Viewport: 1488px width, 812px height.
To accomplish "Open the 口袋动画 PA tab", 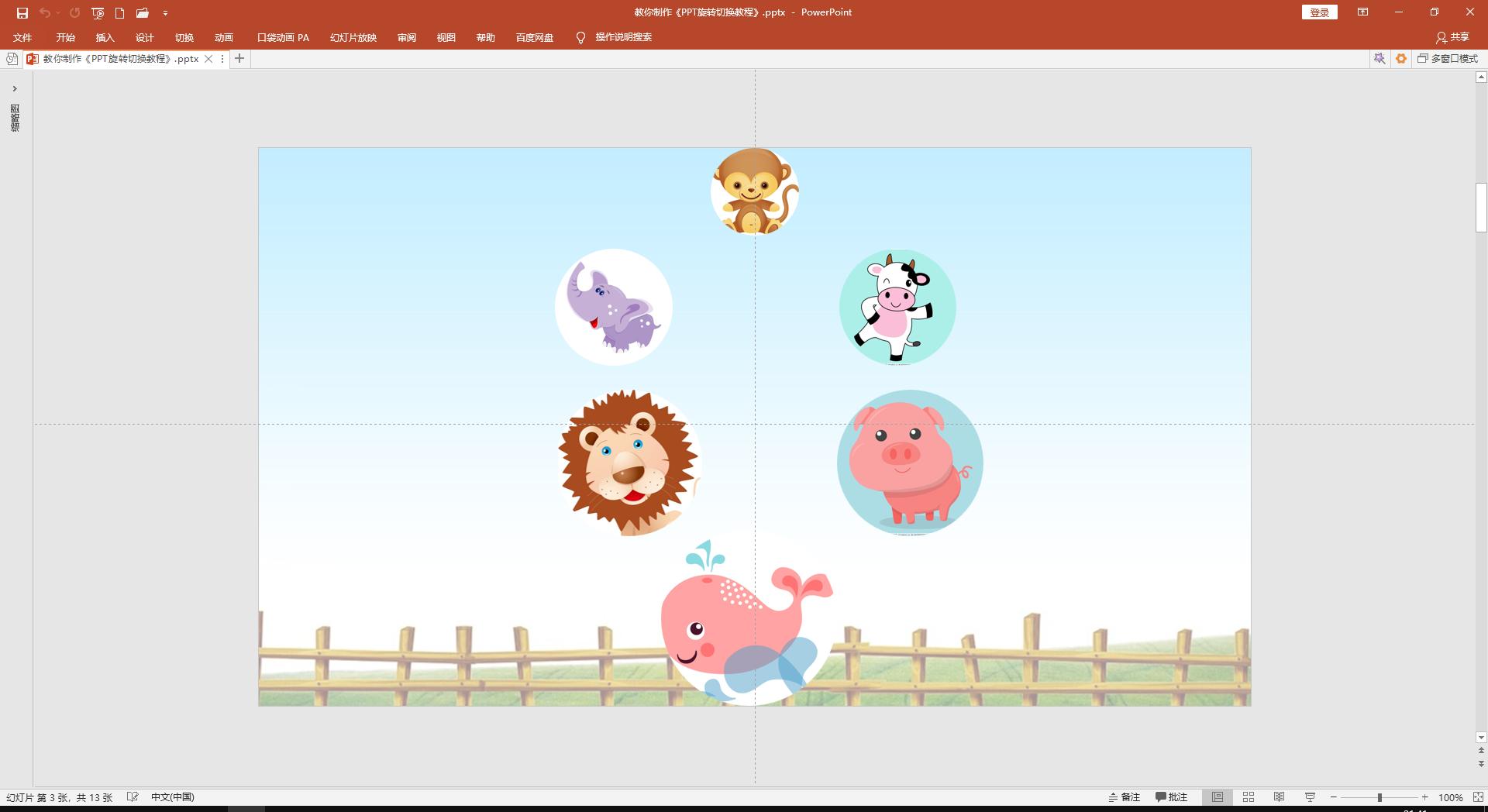I will (x=283, y=37).
